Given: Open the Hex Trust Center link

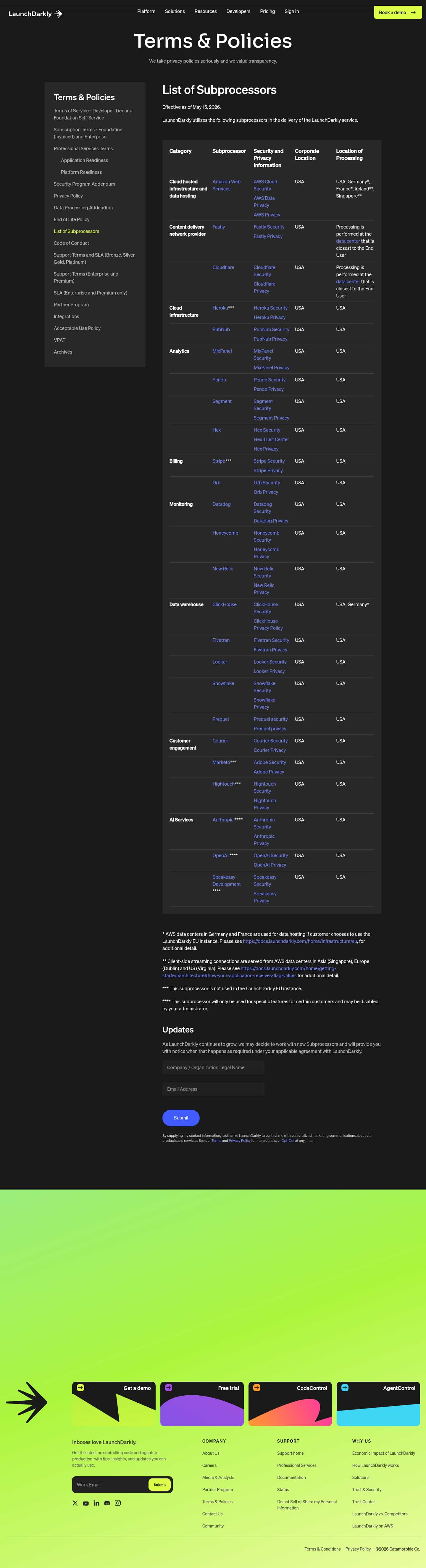Looking at the screenshot, I should tap(271, 439).
